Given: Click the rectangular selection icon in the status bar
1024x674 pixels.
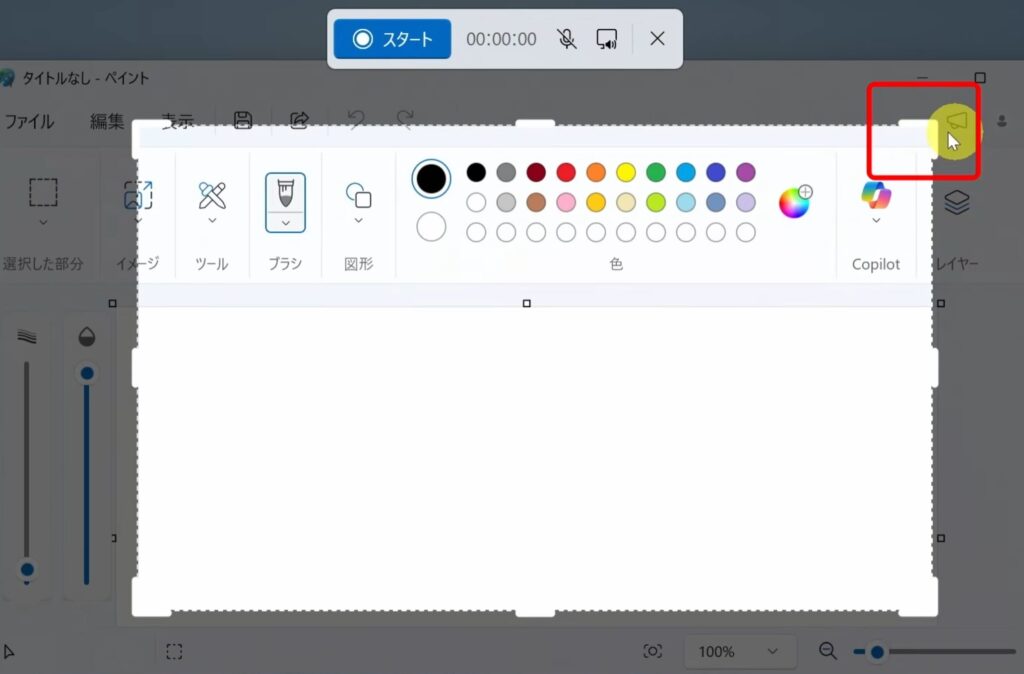Looking at the screenshot, I should (x=175, y=651).
